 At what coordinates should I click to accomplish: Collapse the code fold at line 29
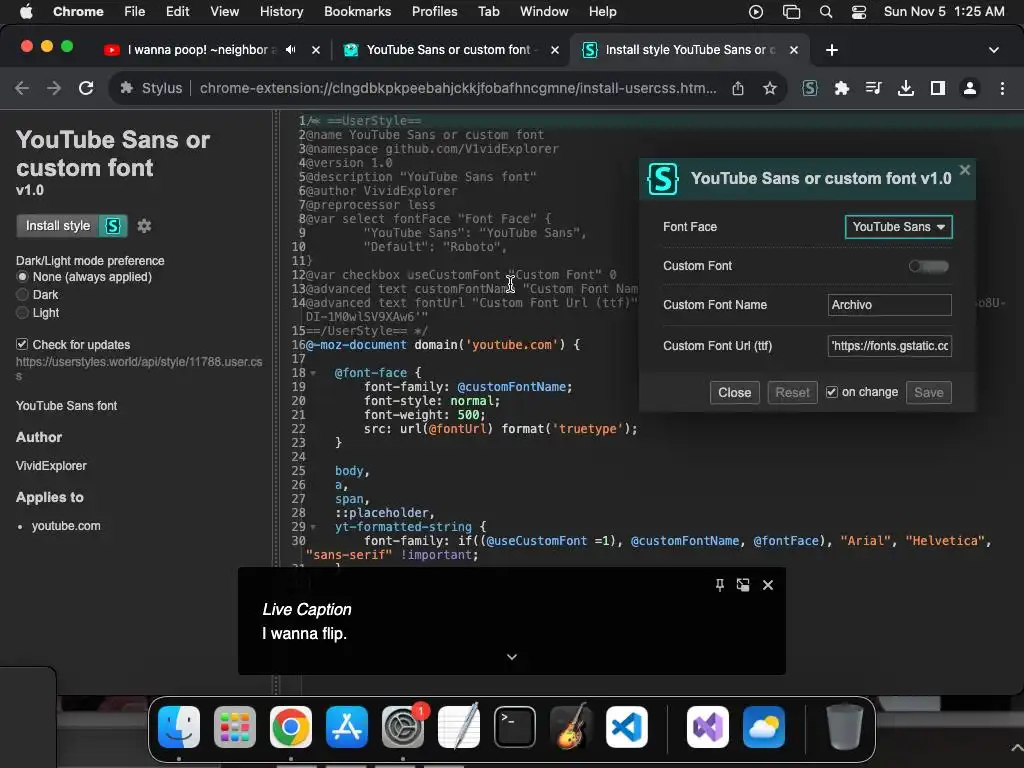tap(313, 527)
